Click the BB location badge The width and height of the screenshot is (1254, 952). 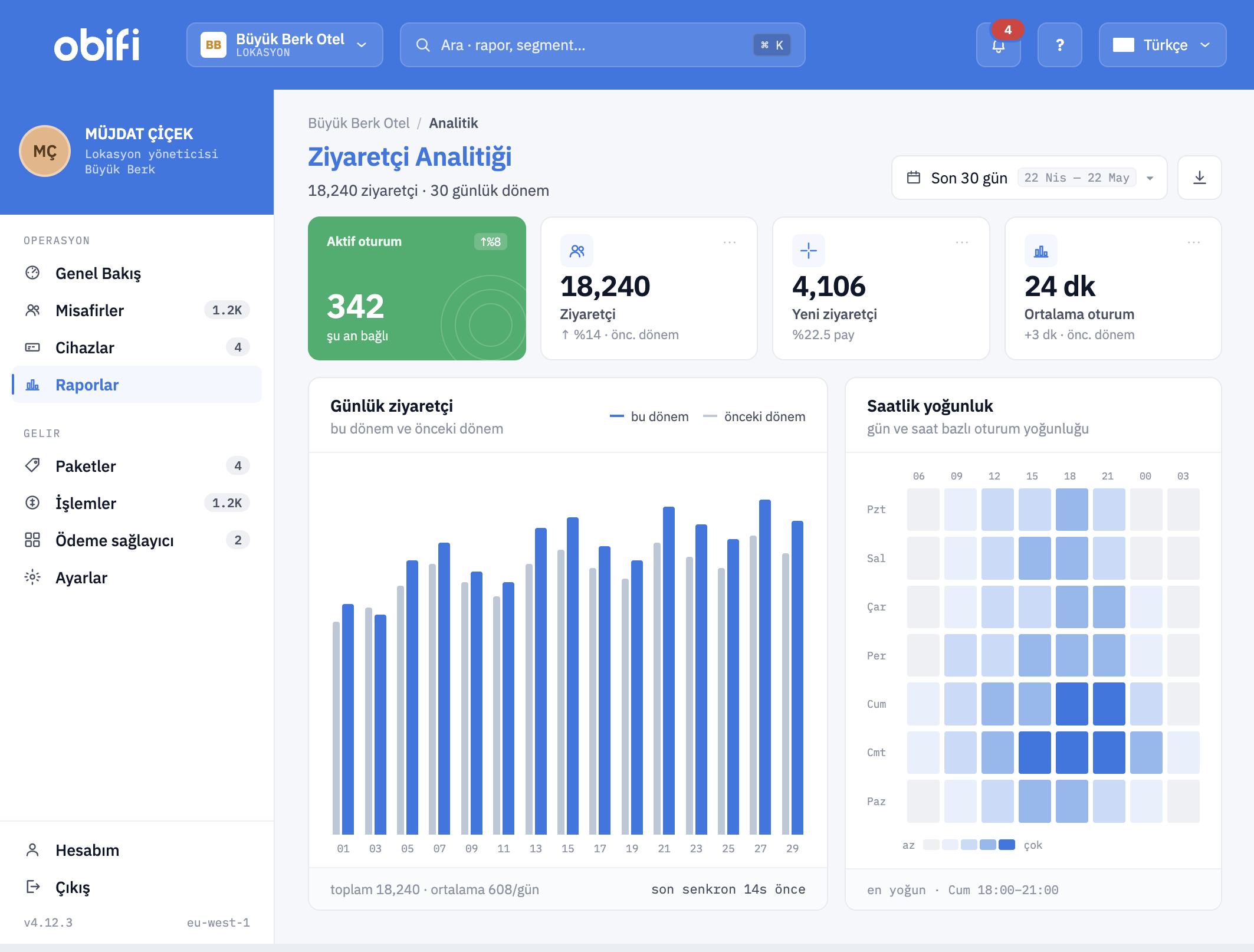point(214,45)
